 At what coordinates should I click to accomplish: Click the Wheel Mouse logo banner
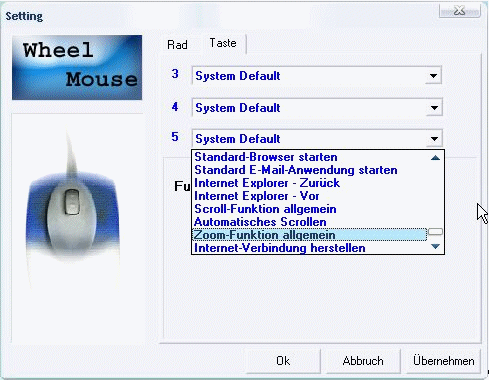[x=77, y=67]
